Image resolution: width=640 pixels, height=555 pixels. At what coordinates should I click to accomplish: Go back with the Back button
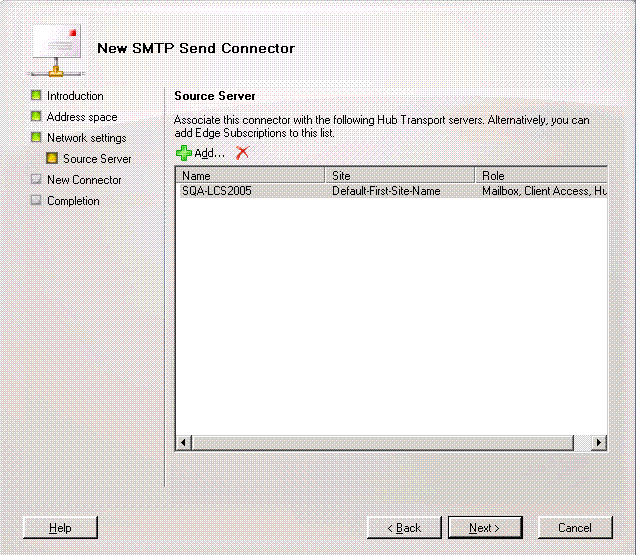click(404, 528)
